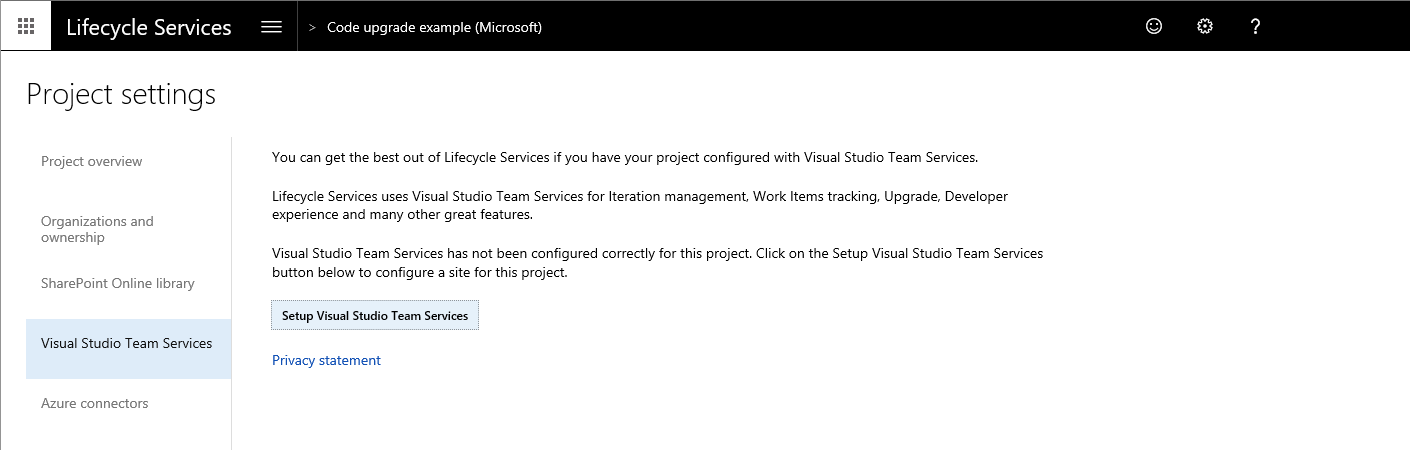Open the settings gear icon
The image size is (1410, 450).
[1205, 27]
